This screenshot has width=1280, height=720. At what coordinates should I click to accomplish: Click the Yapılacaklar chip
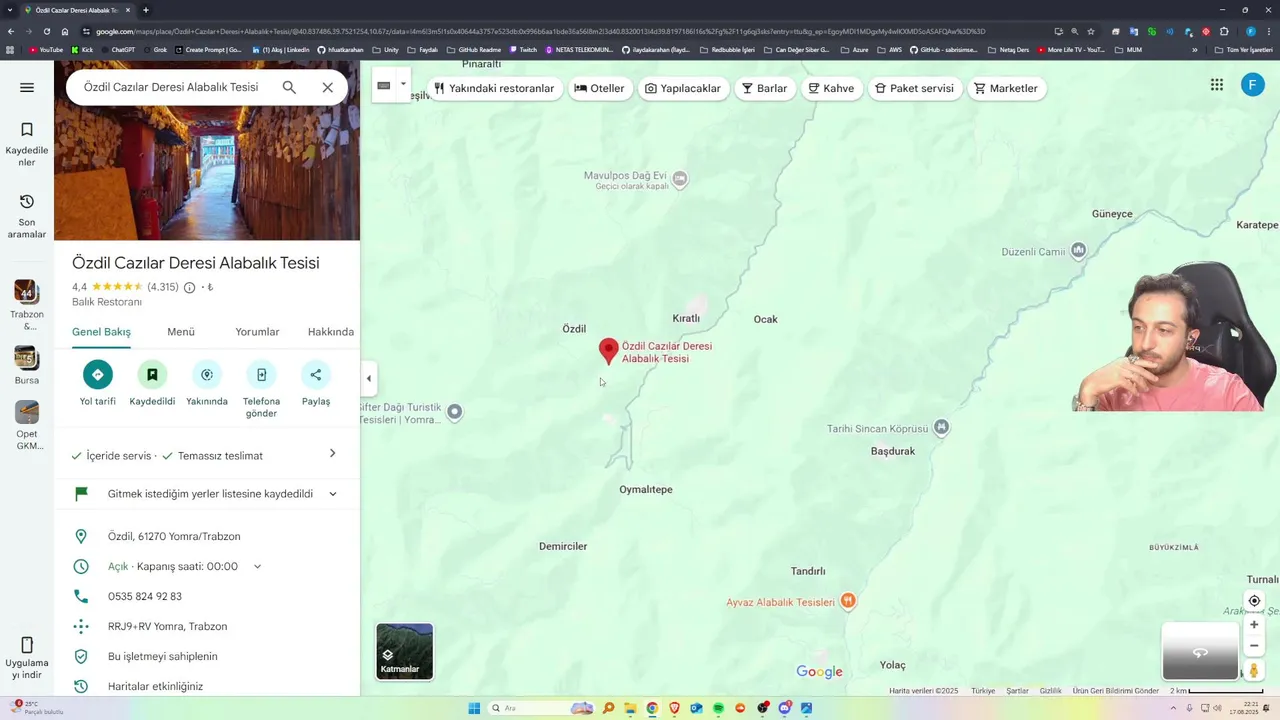point(683,88)
